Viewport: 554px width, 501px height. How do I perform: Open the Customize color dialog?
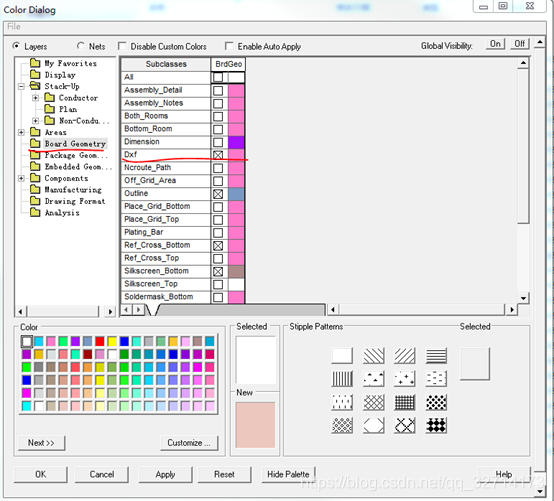pyautogui.click(x=189, y=443)
